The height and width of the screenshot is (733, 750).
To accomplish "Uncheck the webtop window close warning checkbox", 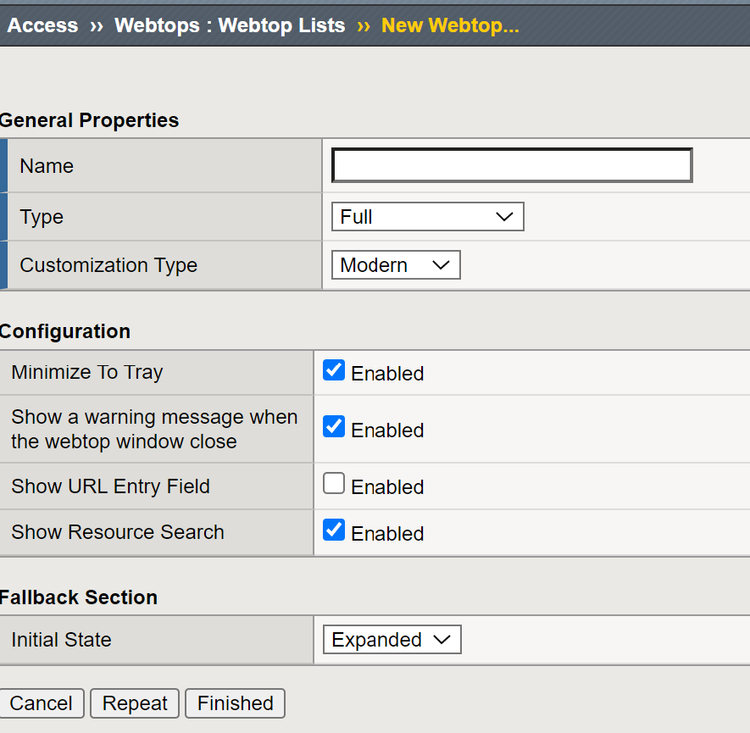I will tap(334, 428).
